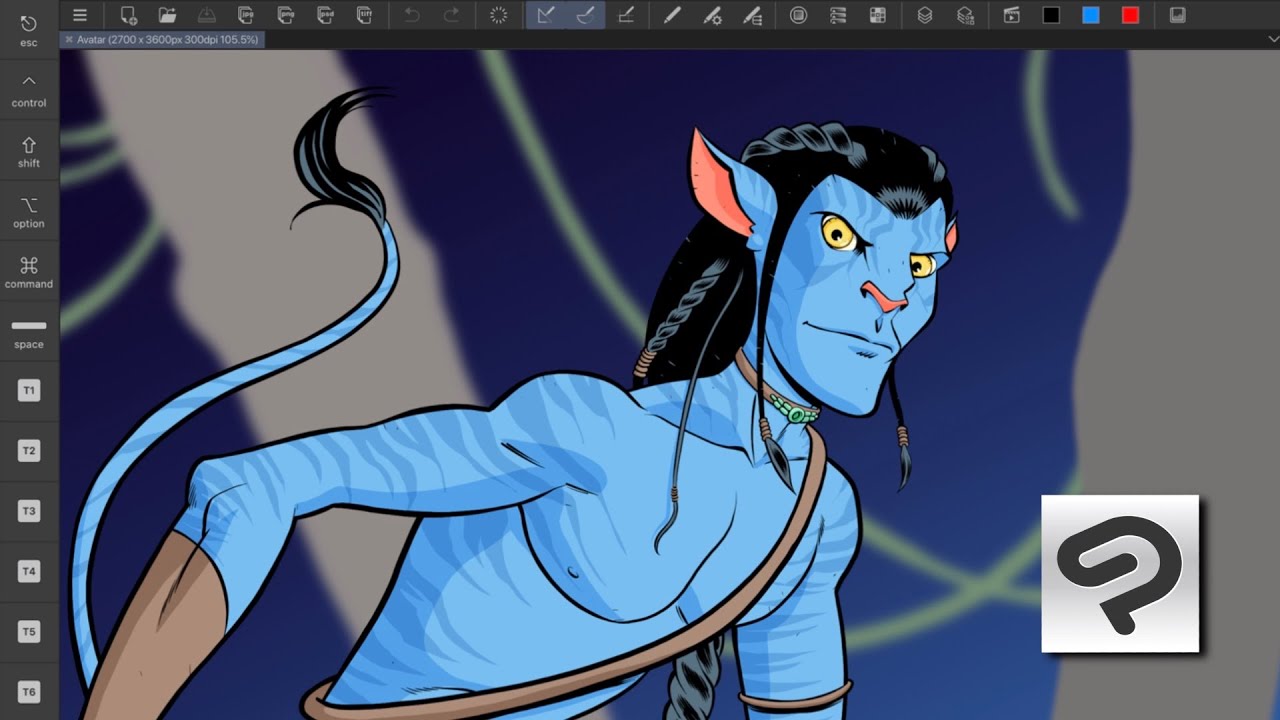The image size is (1280, 720).
Task: Tap the shift modifier key
Action: (x=29, y=151)
